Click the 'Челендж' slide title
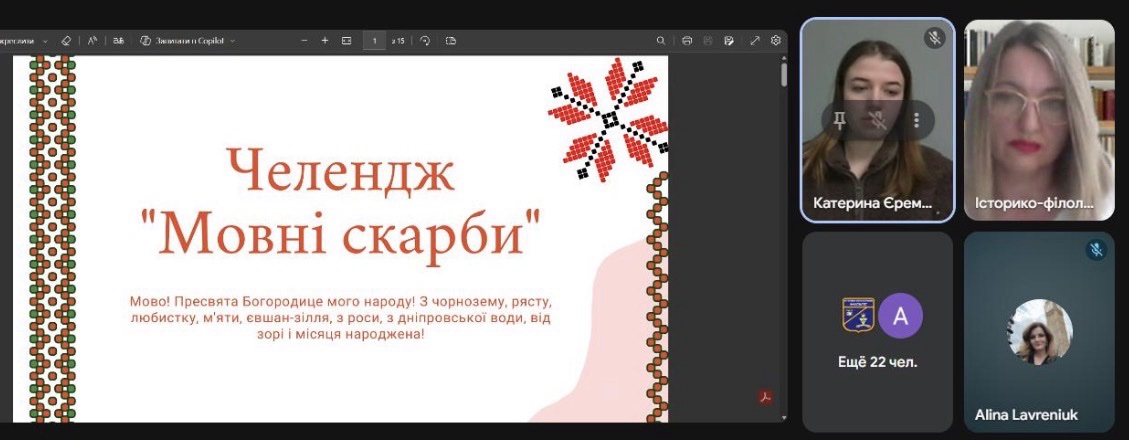This screenshot has width=1129, height=440. (x=341, y=171)
